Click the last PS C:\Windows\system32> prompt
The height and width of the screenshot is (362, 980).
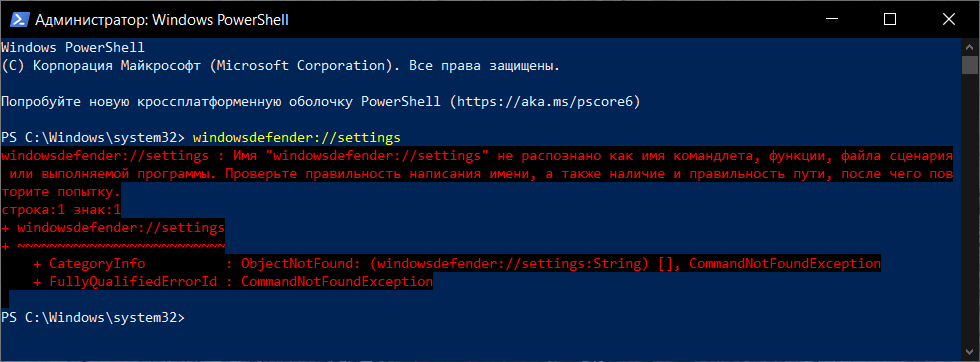(93, 318)
